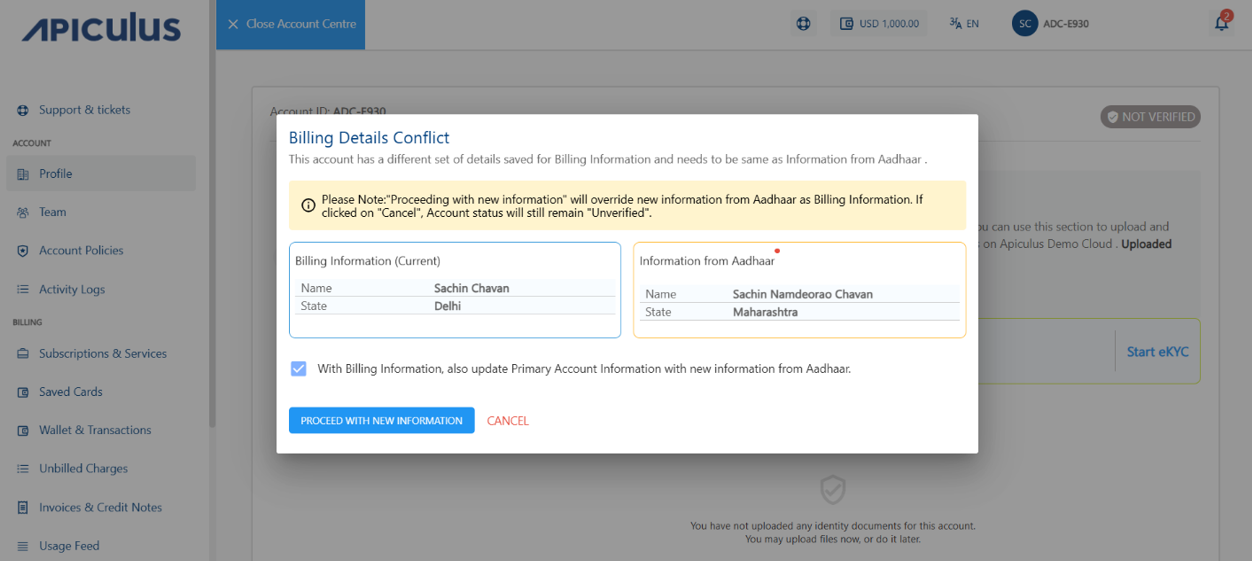Click the Start eKYC link
Screen dimensions: 1252x561
pos(1157,352)
